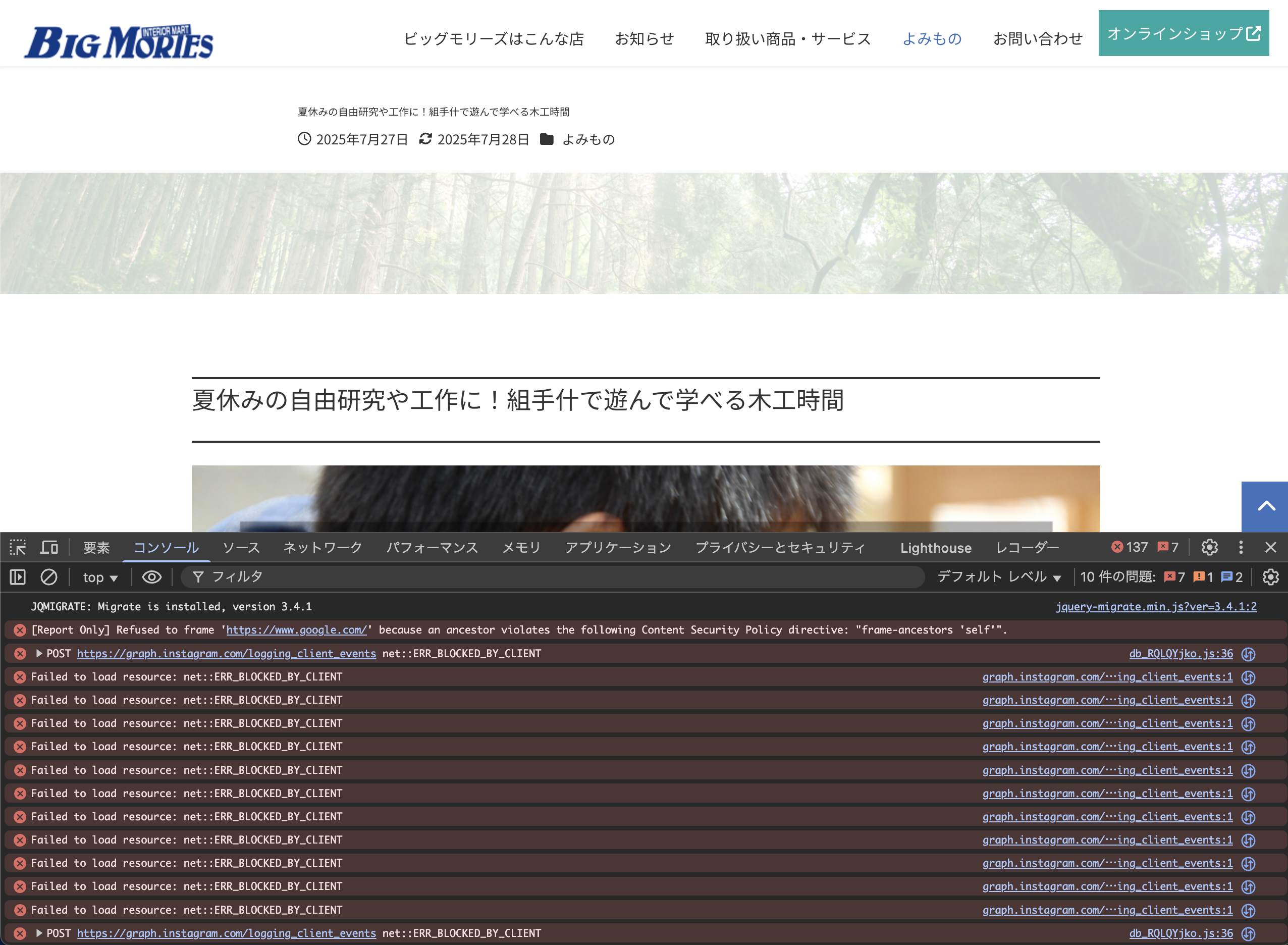The height and width of the screenshot is (945, 1288).
Task: Click the network icon beside the last db_RQLQYjko.js:36
Action: point(1249,933)
